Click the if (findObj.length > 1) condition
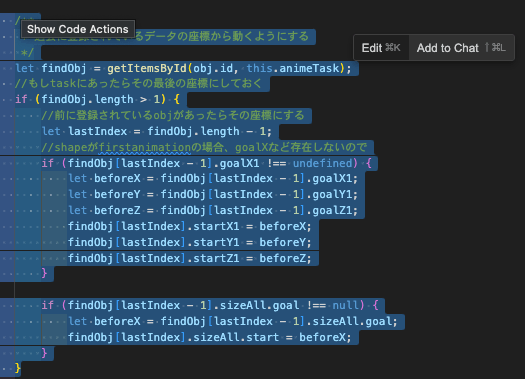 (x=97, y=99)
